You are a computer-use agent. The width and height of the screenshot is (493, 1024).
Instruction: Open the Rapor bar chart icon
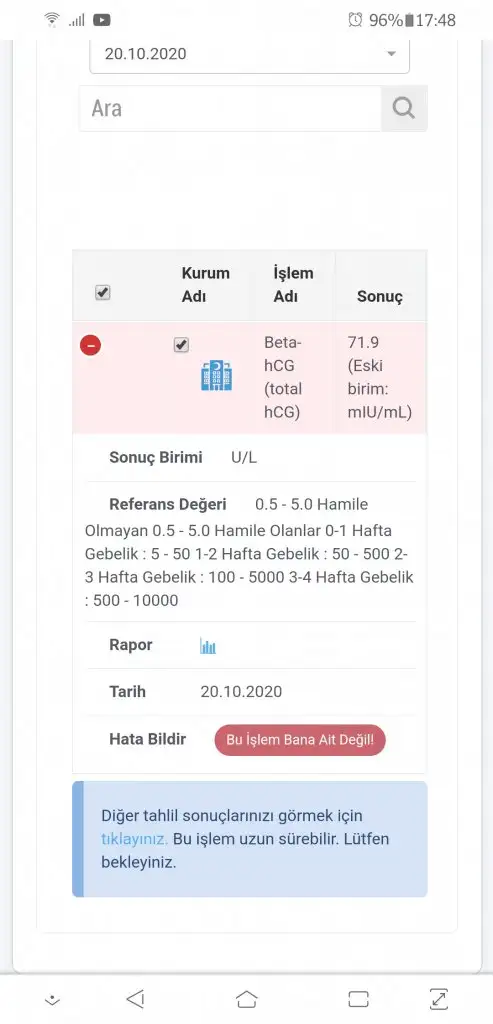(208, 647)
